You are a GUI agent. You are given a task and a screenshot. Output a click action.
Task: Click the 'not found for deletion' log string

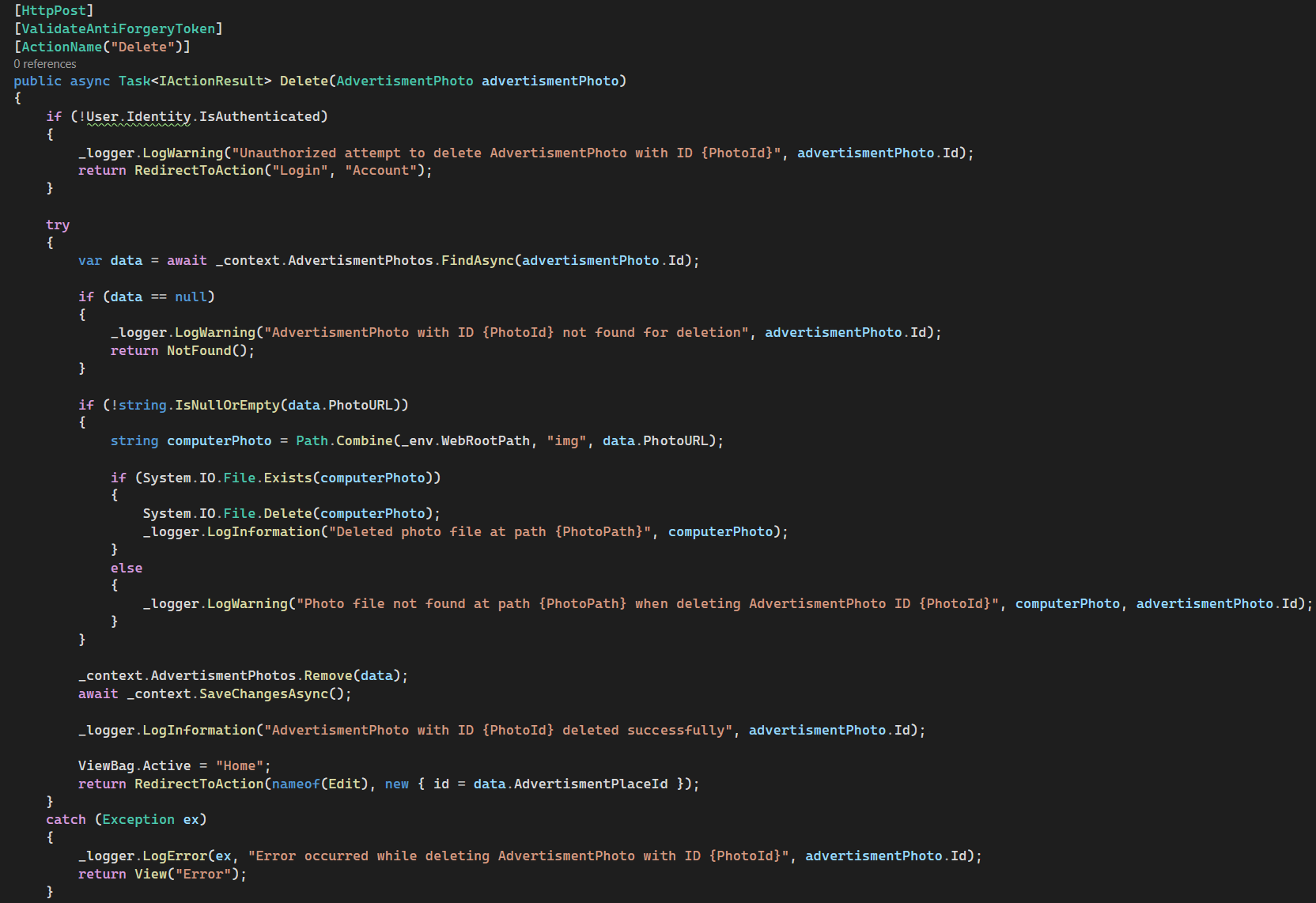point(506,332)
